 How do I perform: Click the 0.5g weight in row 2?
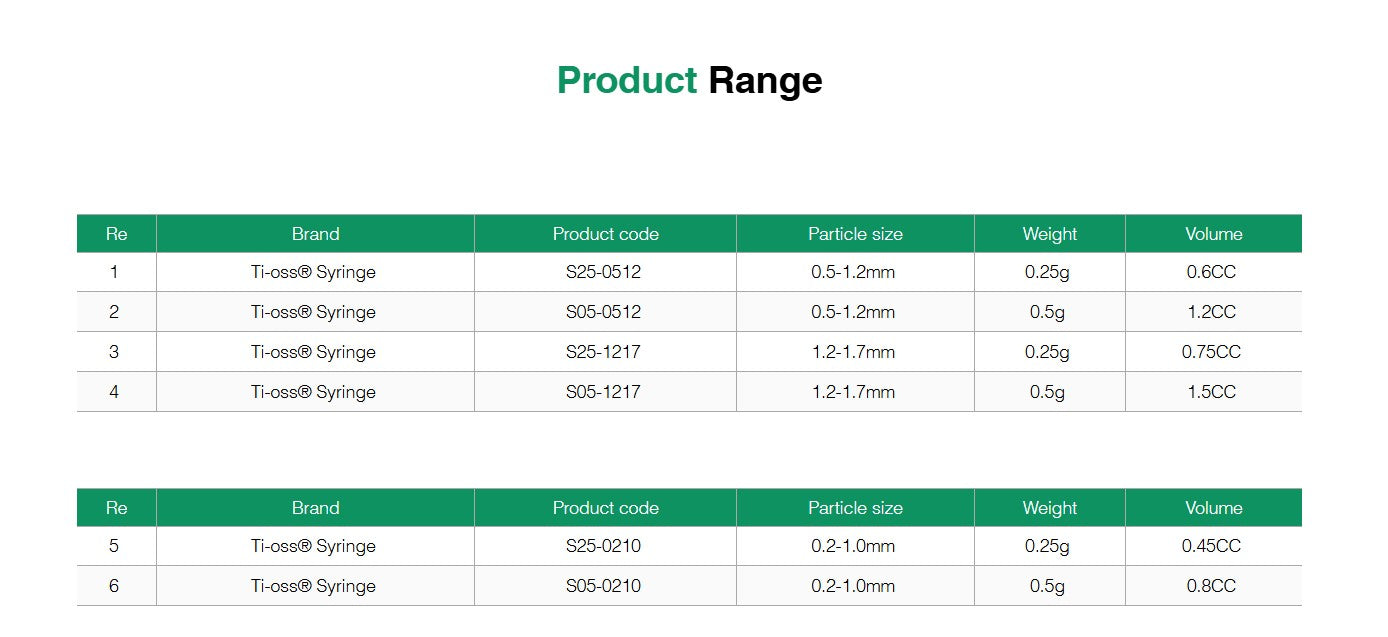coord(1047,312)
